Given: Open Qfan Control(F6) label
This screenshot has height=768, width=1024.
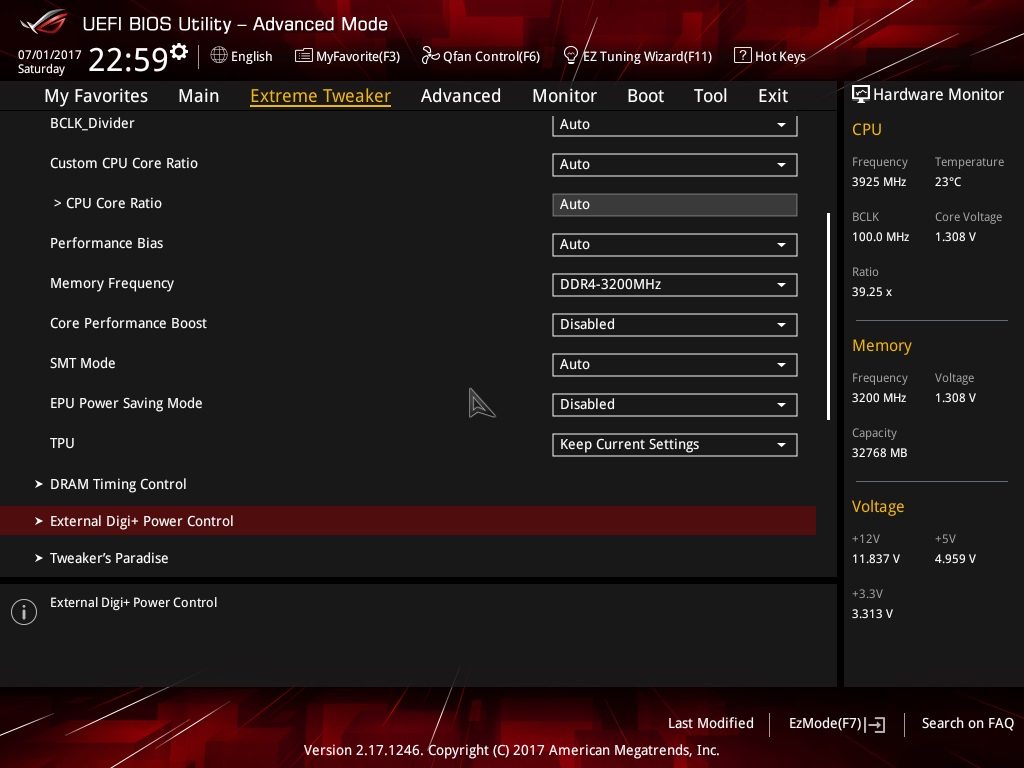Looking at the screenshot, I should tap(492, 57).
